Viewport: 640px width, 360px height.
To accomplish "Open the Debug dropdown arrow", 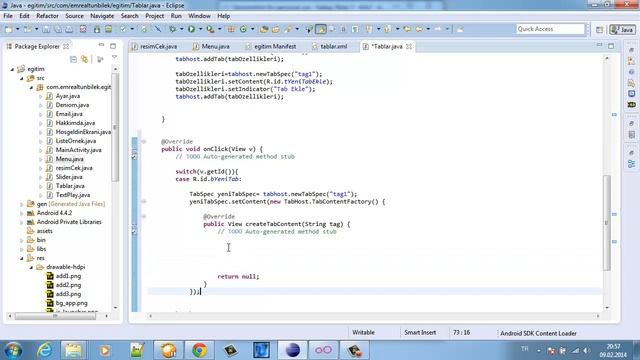I will coord(182,29).
